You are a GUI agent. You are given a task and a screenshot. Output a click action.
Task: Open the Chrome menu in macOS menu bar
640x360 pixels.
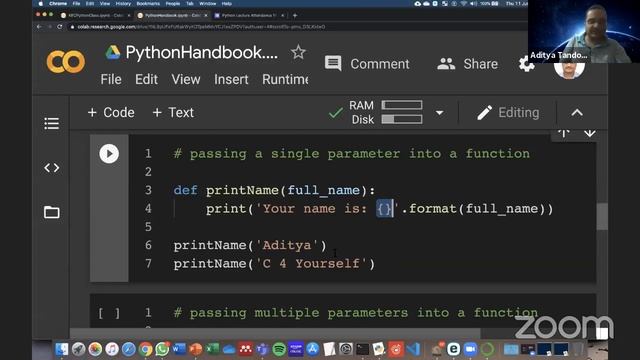(x=58, y=4)
